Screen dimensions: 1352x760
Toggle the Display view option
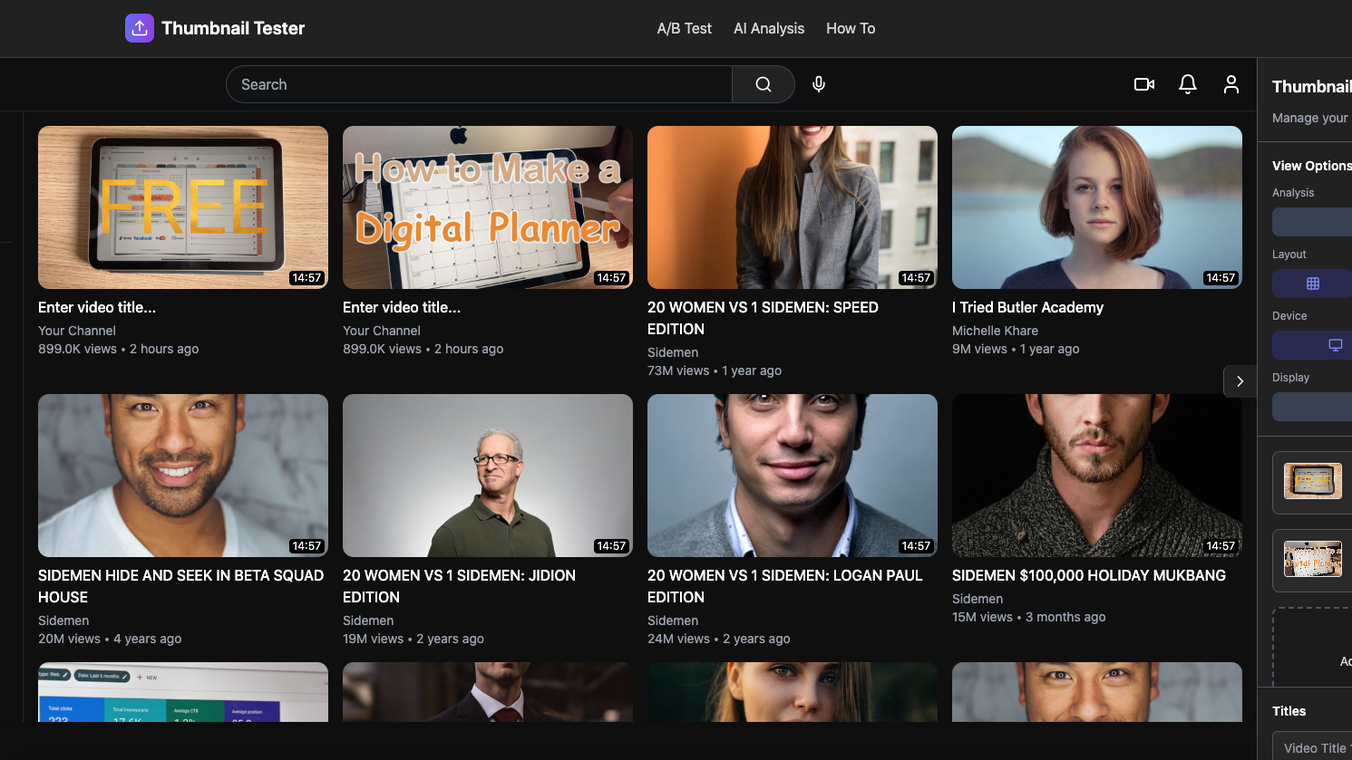(x=1312, y=407)
